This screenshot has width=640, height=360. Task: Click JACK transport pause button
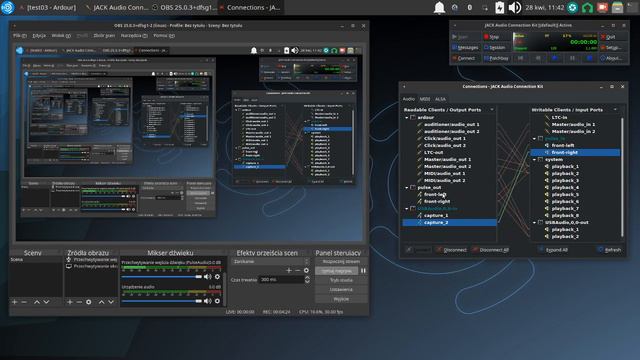[572, 58]
